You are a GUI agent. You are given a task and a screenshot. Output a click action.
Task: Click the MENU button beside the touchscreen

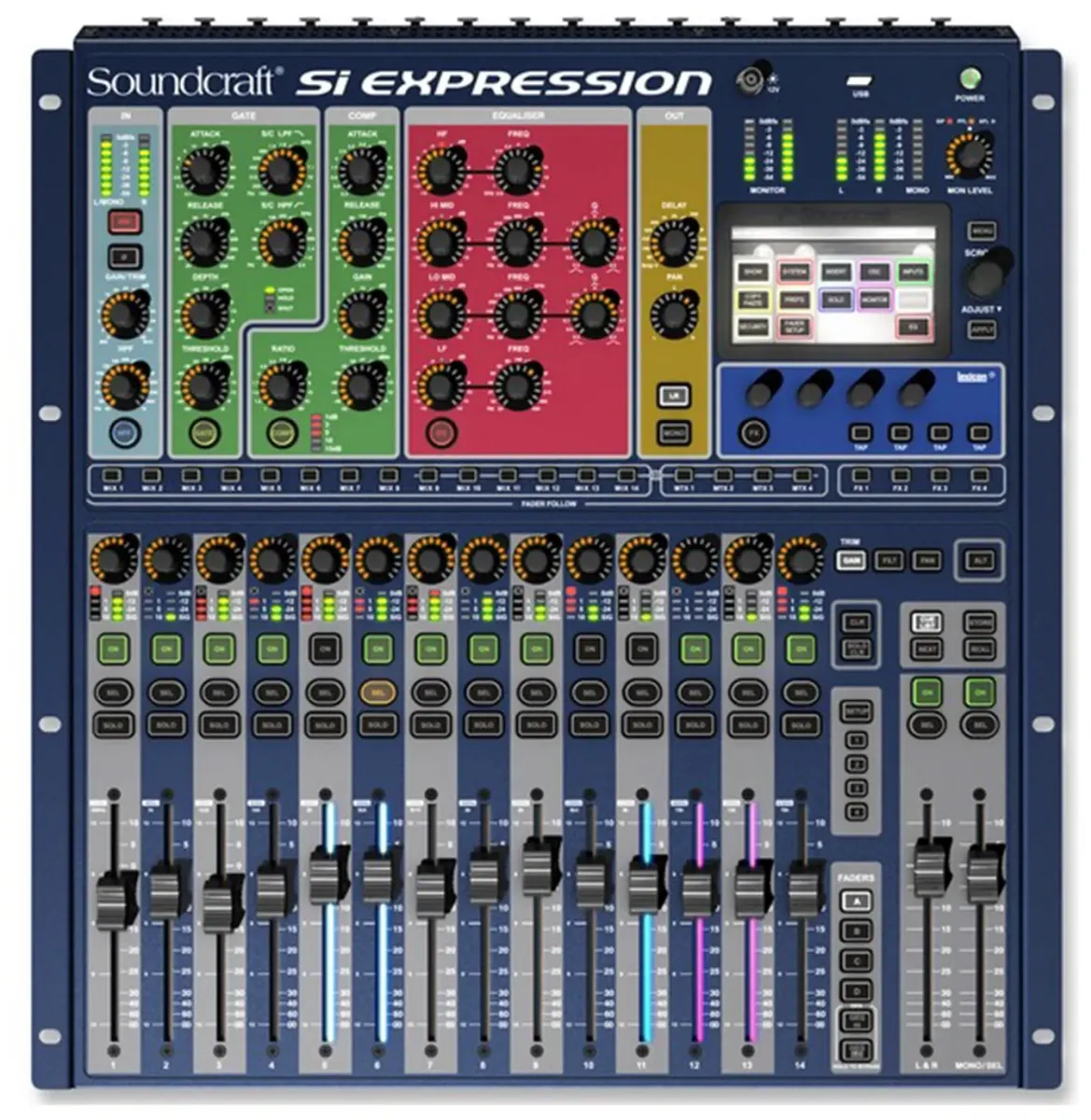(x=981, y=230)
